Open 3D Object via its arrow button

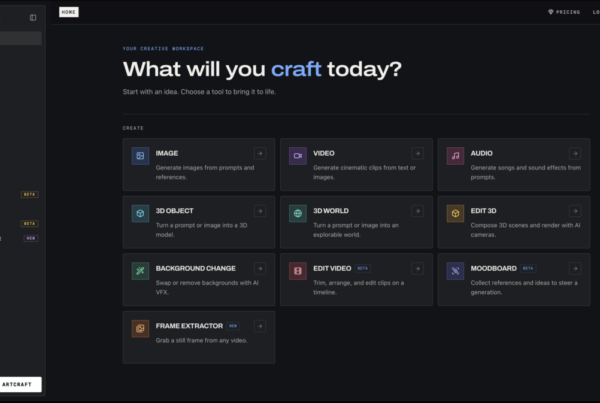[x=260, y=211]
